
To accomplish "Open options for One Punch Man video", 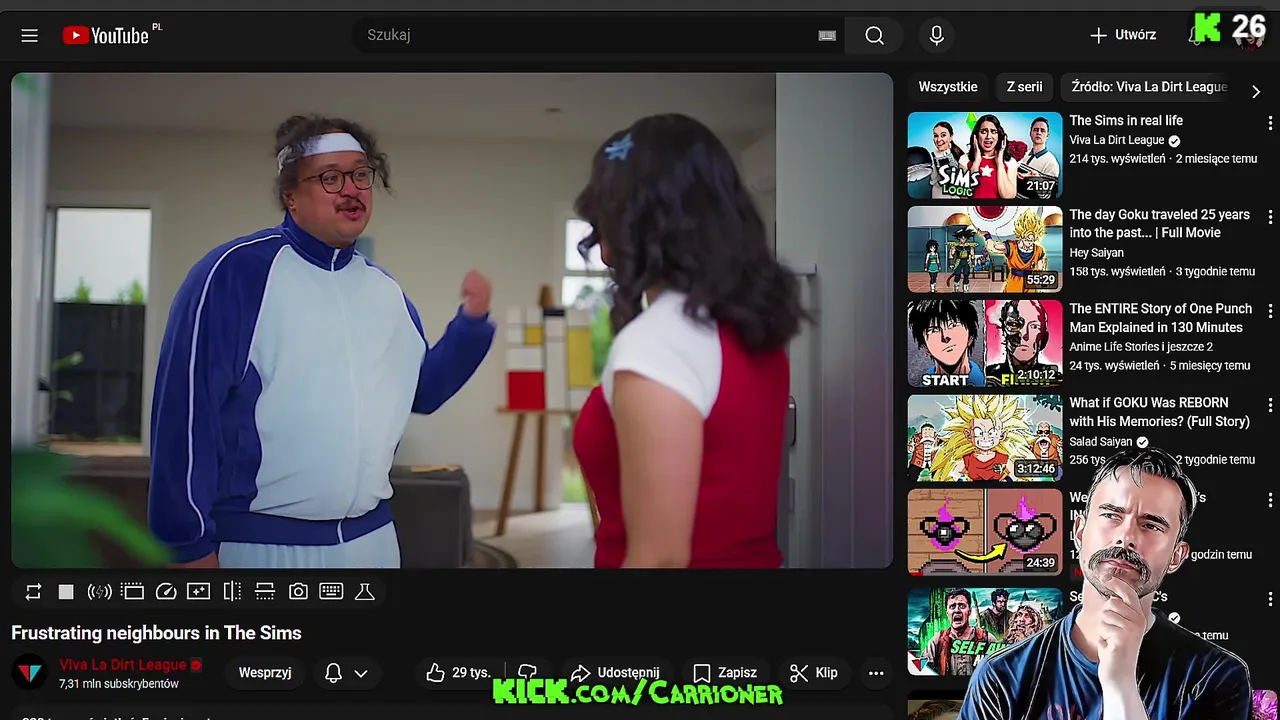I will coord(1270,310).
